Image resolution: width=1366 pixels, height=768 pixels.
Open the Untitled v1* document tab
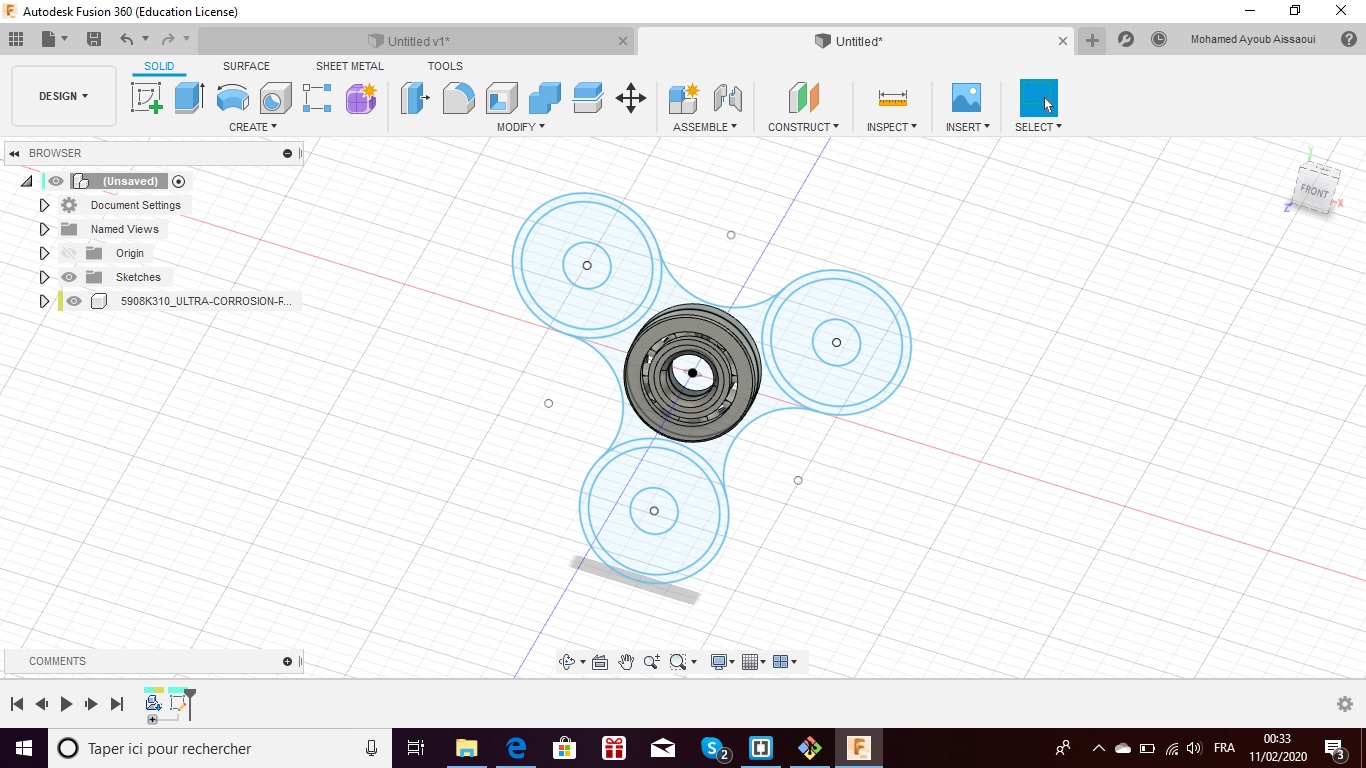pos(418,41)
